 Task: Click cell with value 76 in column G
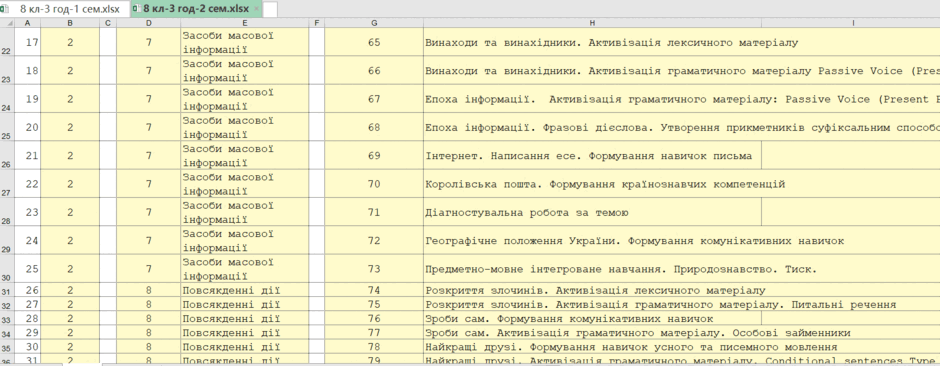point(374,318)
